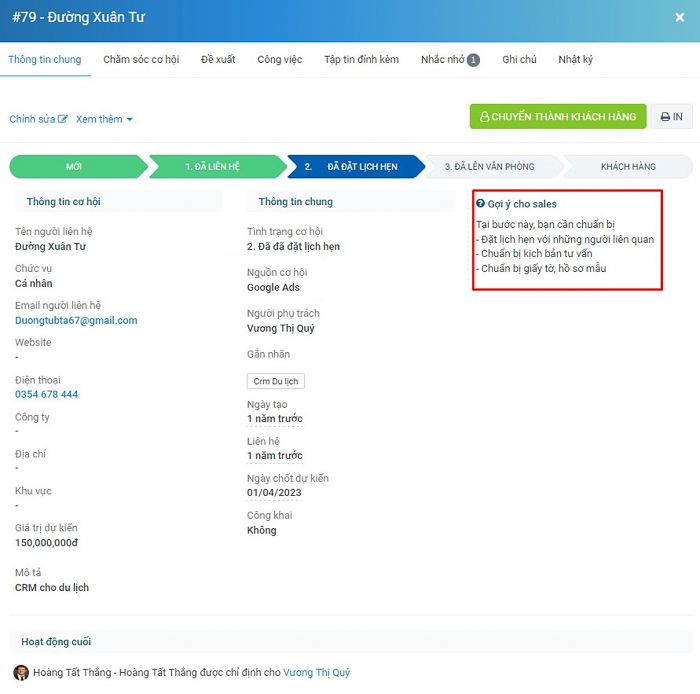The height and width of the screenshot is (694, 700).
Task: Open the Tập tin đính kèm tab
Action: [x=361, y=59]
